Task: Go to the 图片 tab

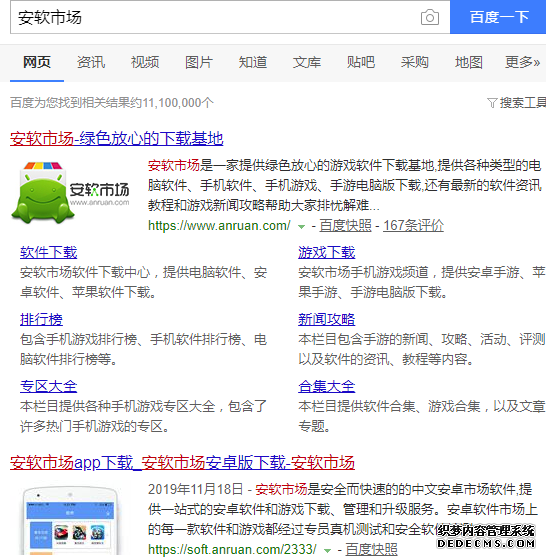Action: tap(199, 62)
